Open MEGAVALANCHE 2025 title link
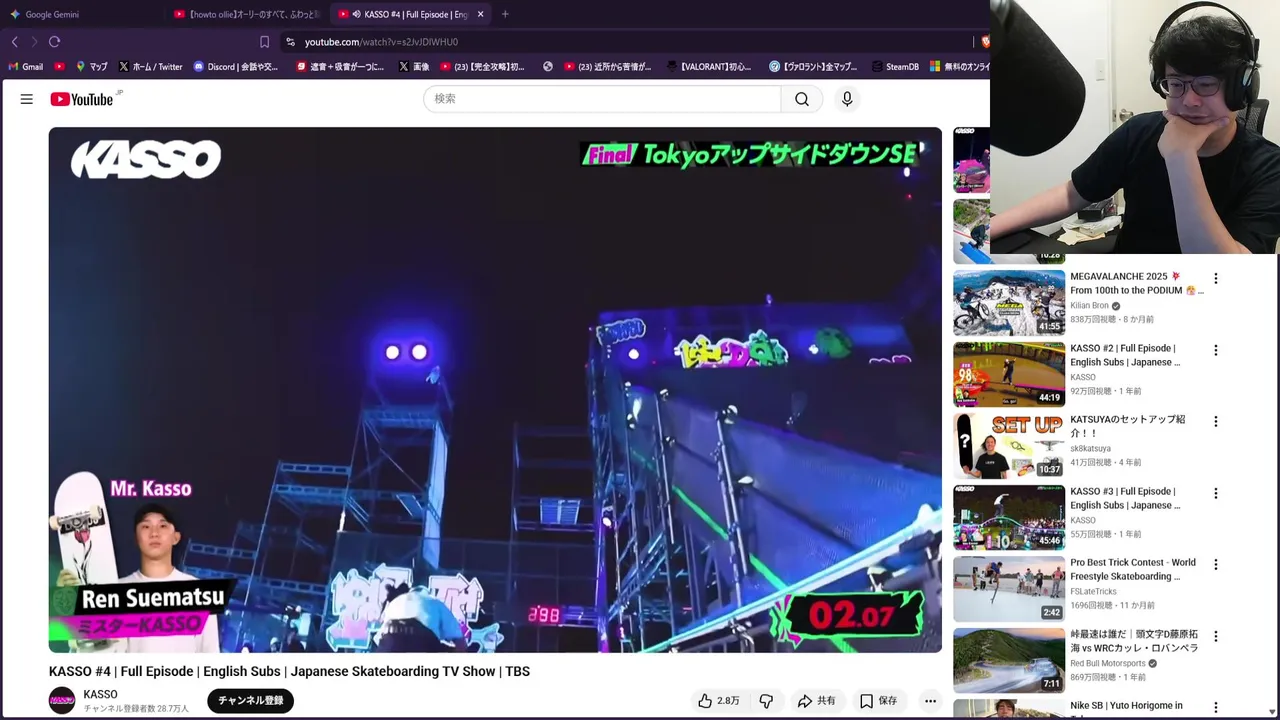This screenshot has height=720, width=1280. 1136,283
